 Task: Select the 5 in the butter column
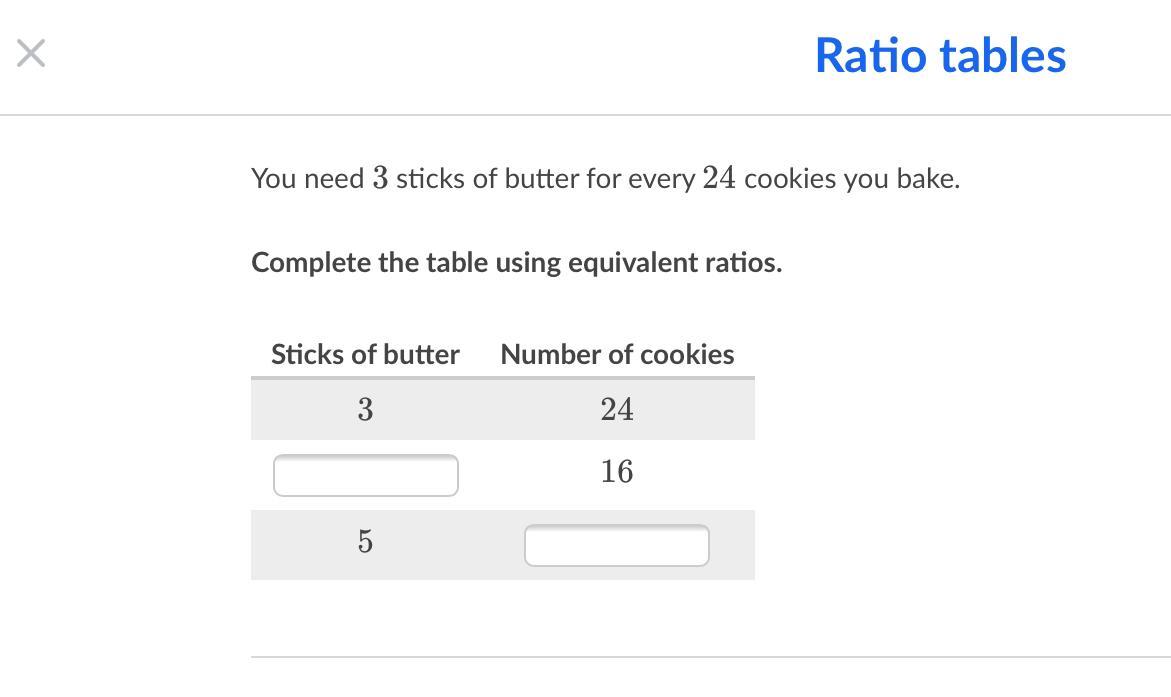pos(365,542)
